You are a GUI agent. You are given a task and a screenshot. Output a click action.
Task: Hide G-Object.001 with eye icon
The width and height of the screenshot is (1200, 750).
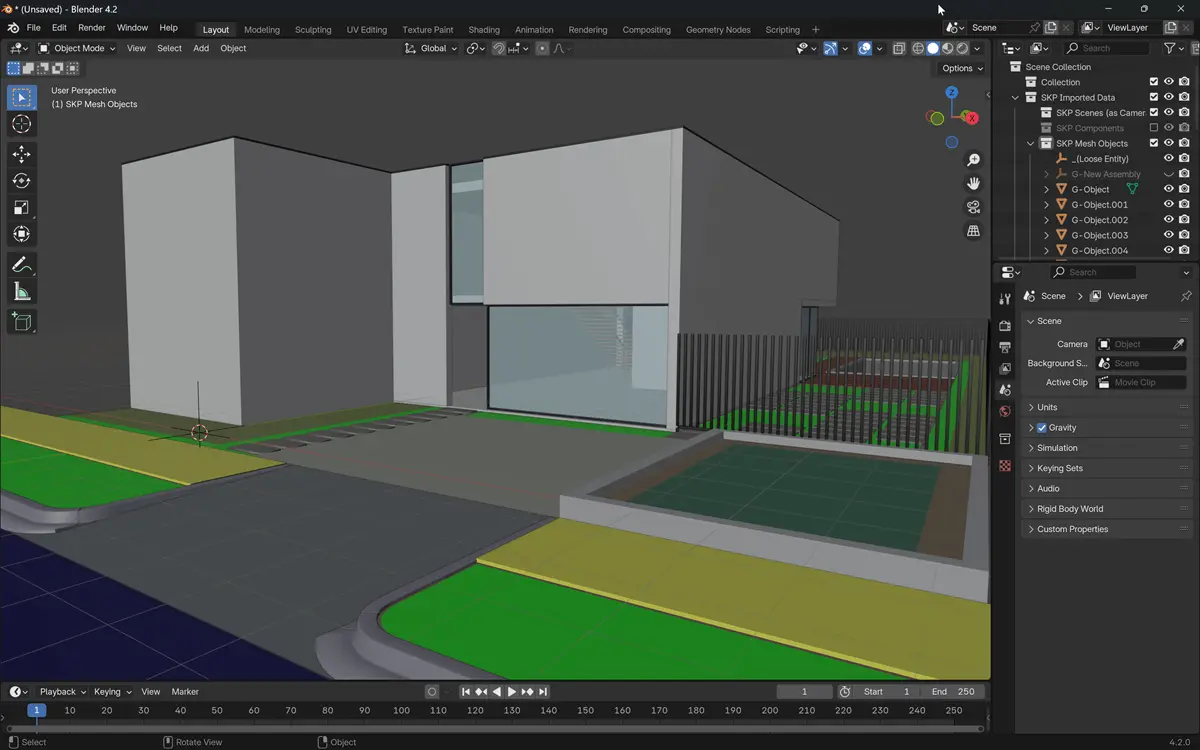coord(1168,205)
